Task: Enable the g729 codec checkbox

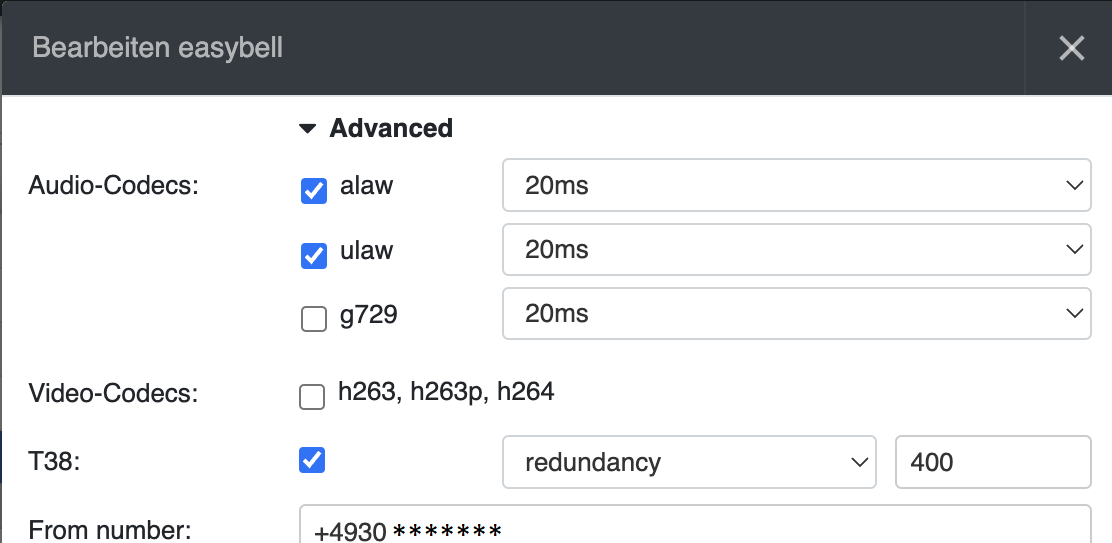Action: 314,319
